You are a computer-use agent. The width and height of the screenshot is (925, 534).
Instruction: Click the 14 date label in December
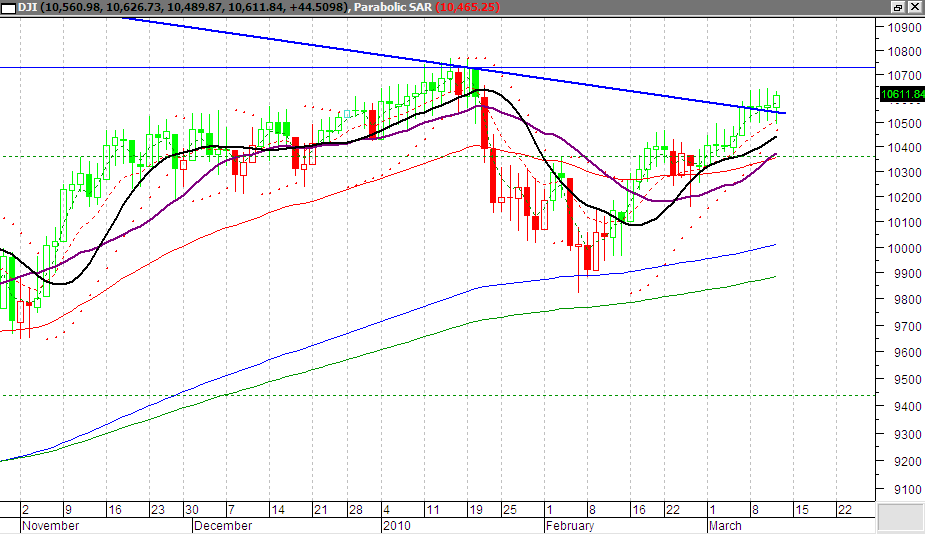tap(278, 510)
